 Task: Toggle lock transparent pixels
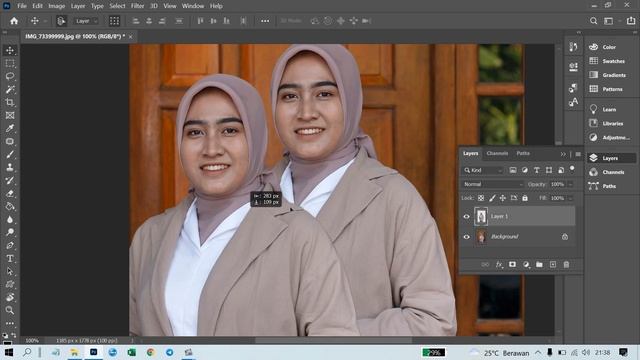pyautogui.click(x=481, y=198)
